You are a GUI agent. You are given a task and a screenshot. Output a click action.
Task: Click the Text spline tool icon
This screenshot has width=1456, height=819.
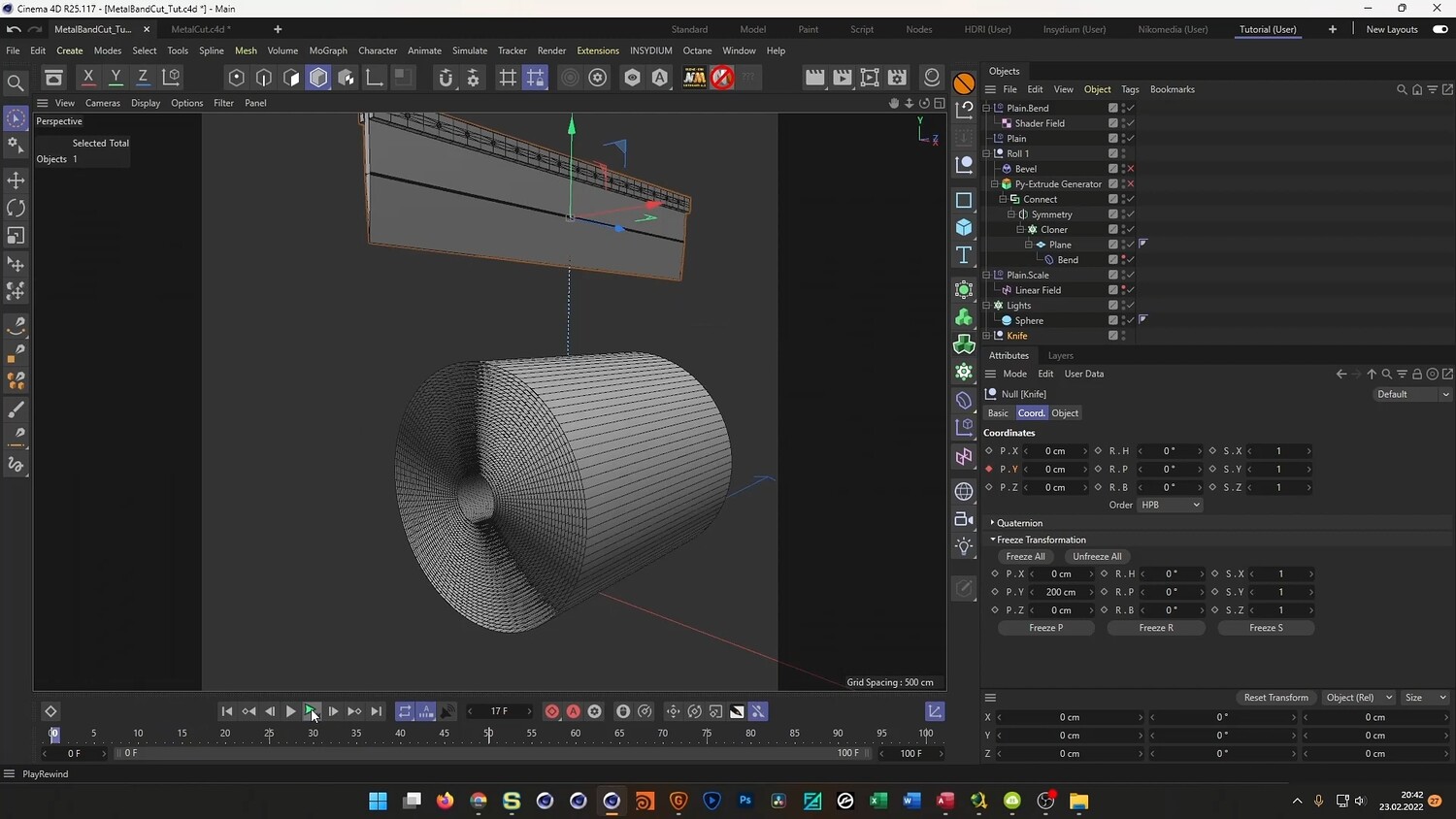(x=964, y=255)
